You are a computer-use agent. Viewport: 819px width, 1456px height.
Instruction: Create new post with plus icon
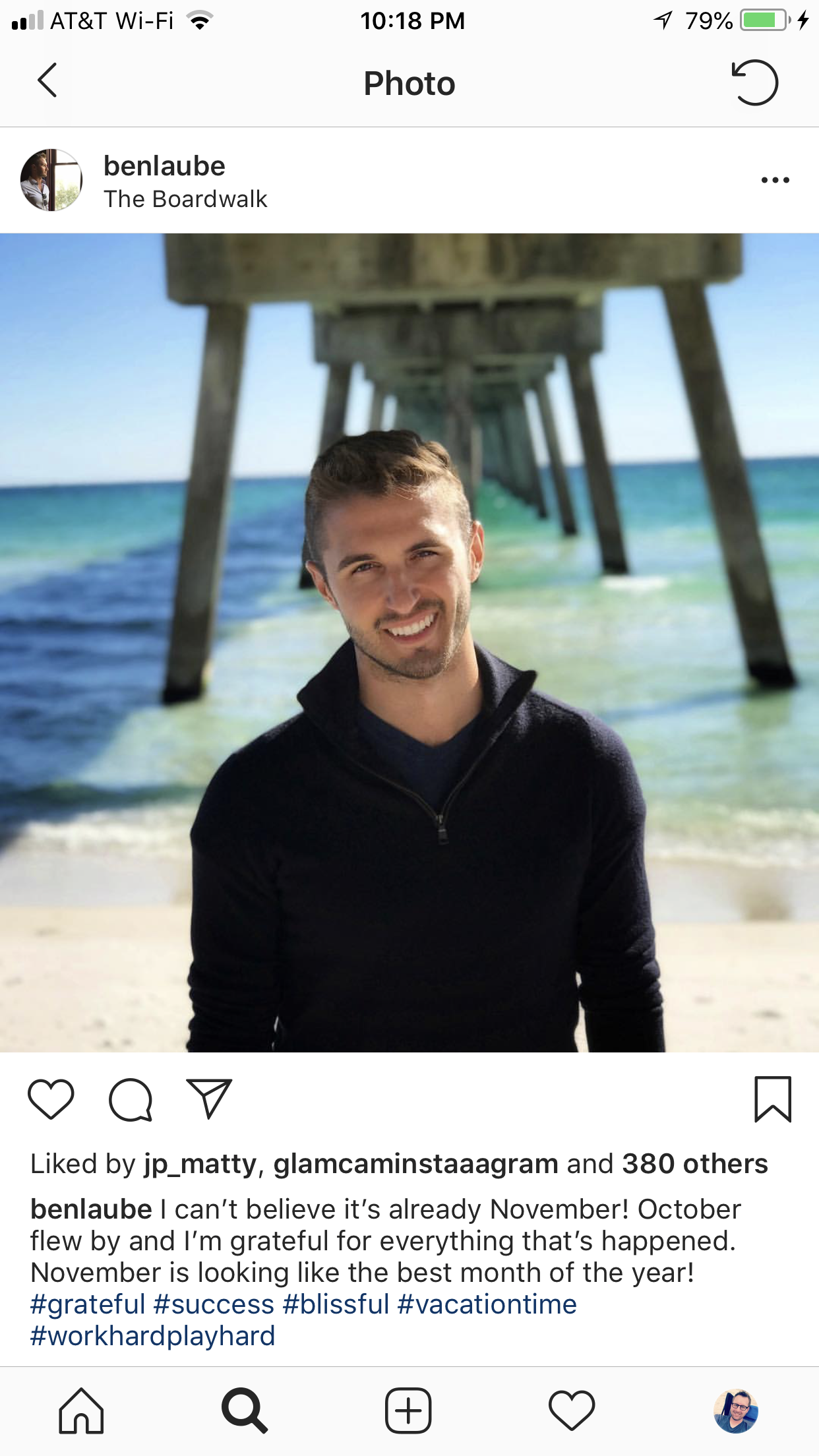(408, 1411)
